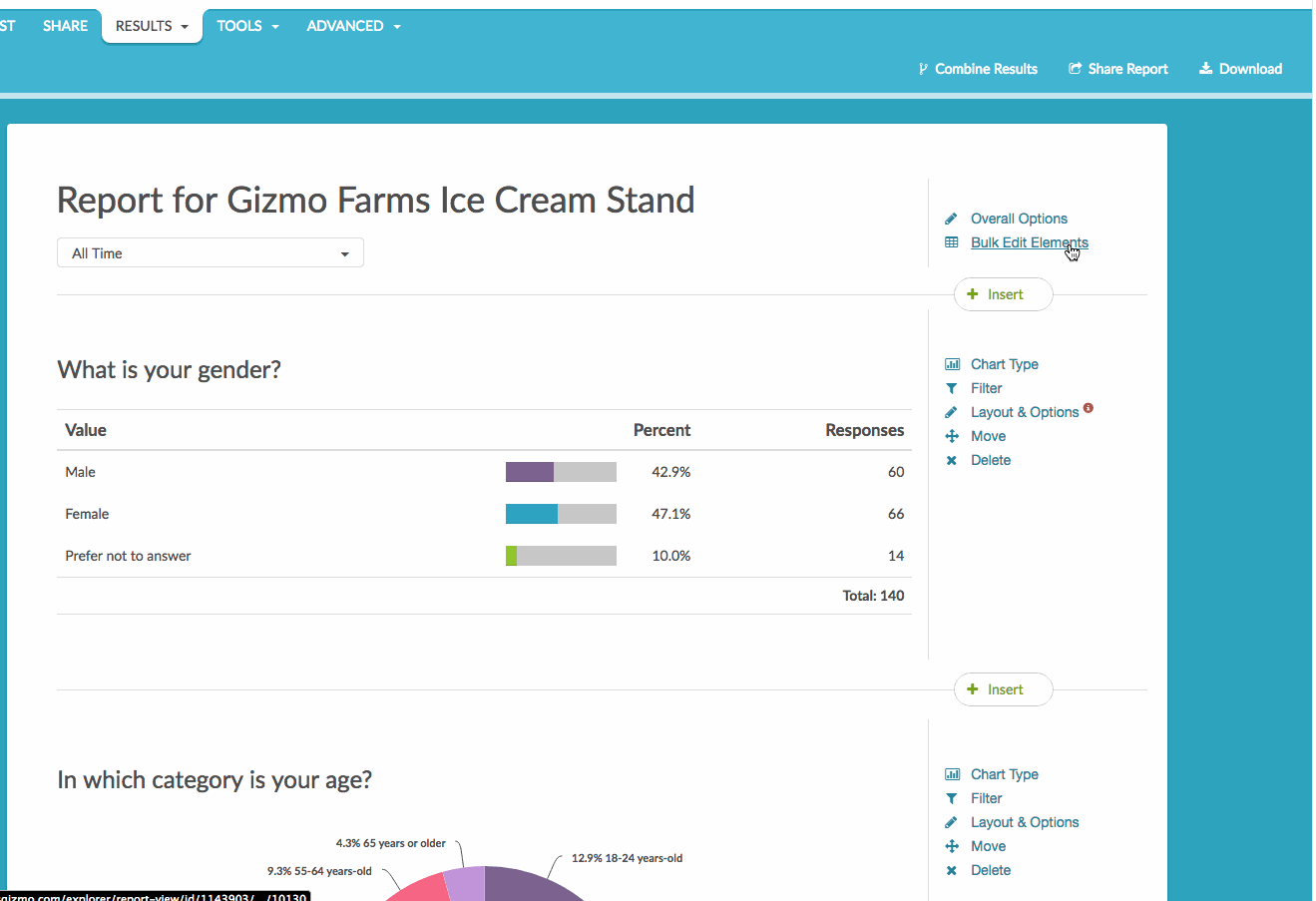Open Filter for the age question
Viewport: 1316px width, 901px height.
[x=987, y=798]
